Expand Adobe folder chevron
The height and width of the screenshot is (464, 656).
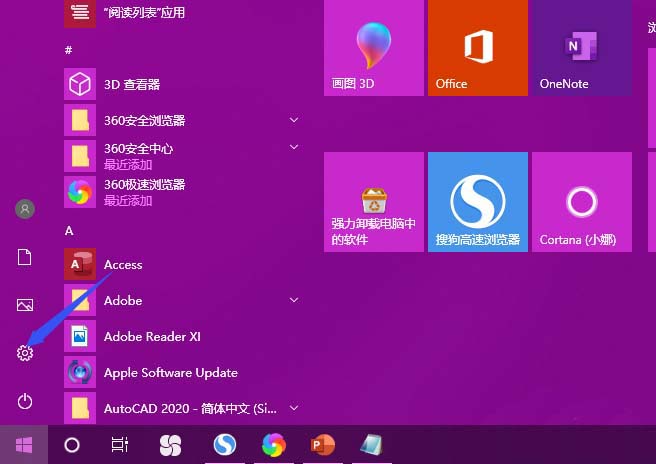tap(294, 300)
